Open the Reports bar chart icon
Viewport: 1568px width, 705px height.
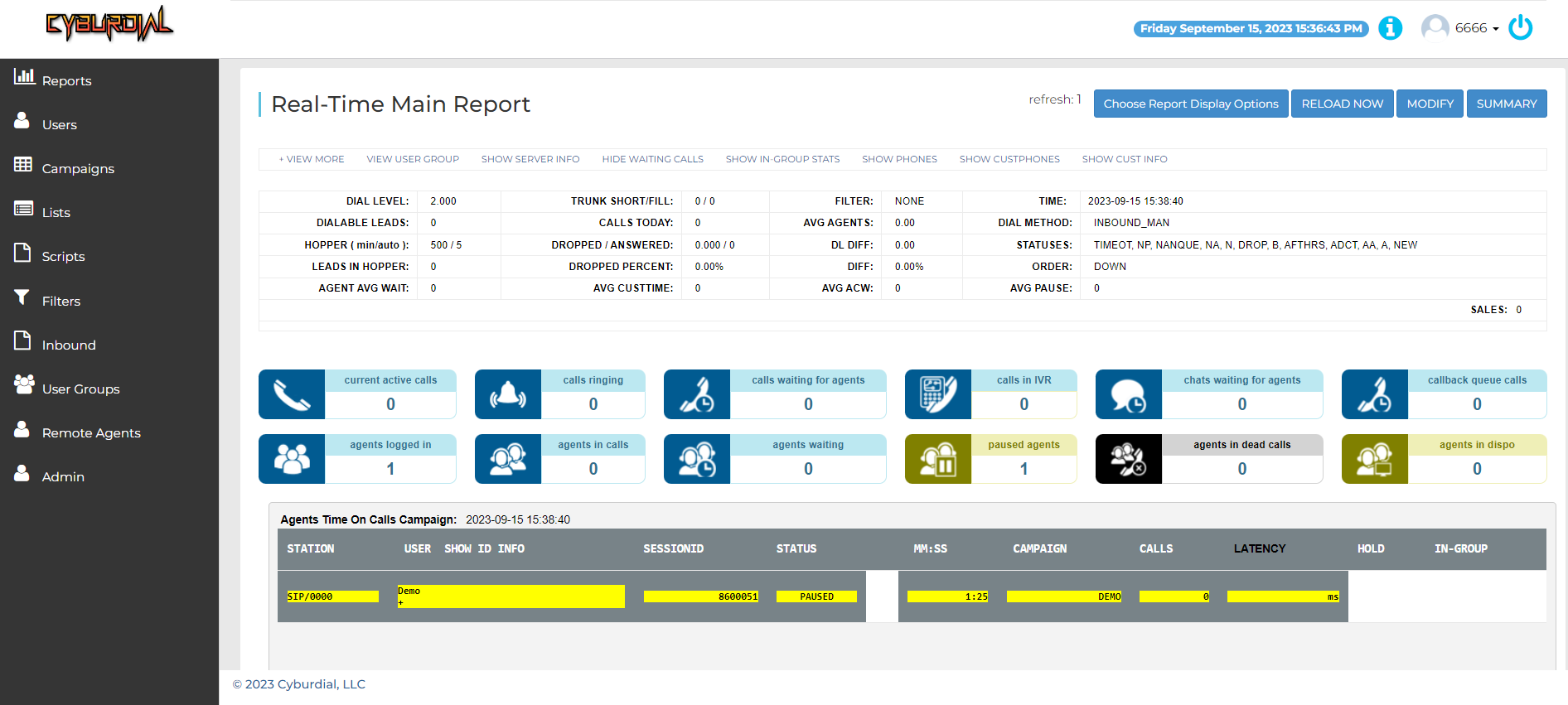(24, 77)
